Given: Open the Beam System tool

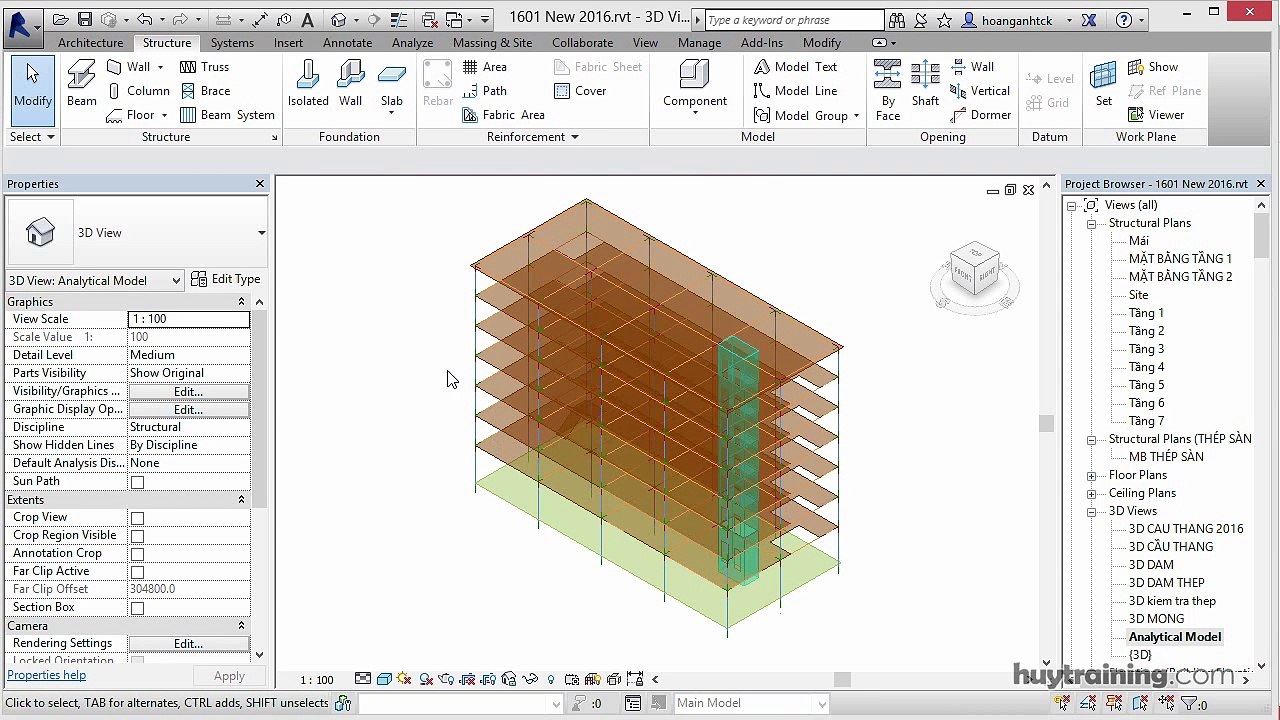Looking at the screenshot, I should point(227,115).
